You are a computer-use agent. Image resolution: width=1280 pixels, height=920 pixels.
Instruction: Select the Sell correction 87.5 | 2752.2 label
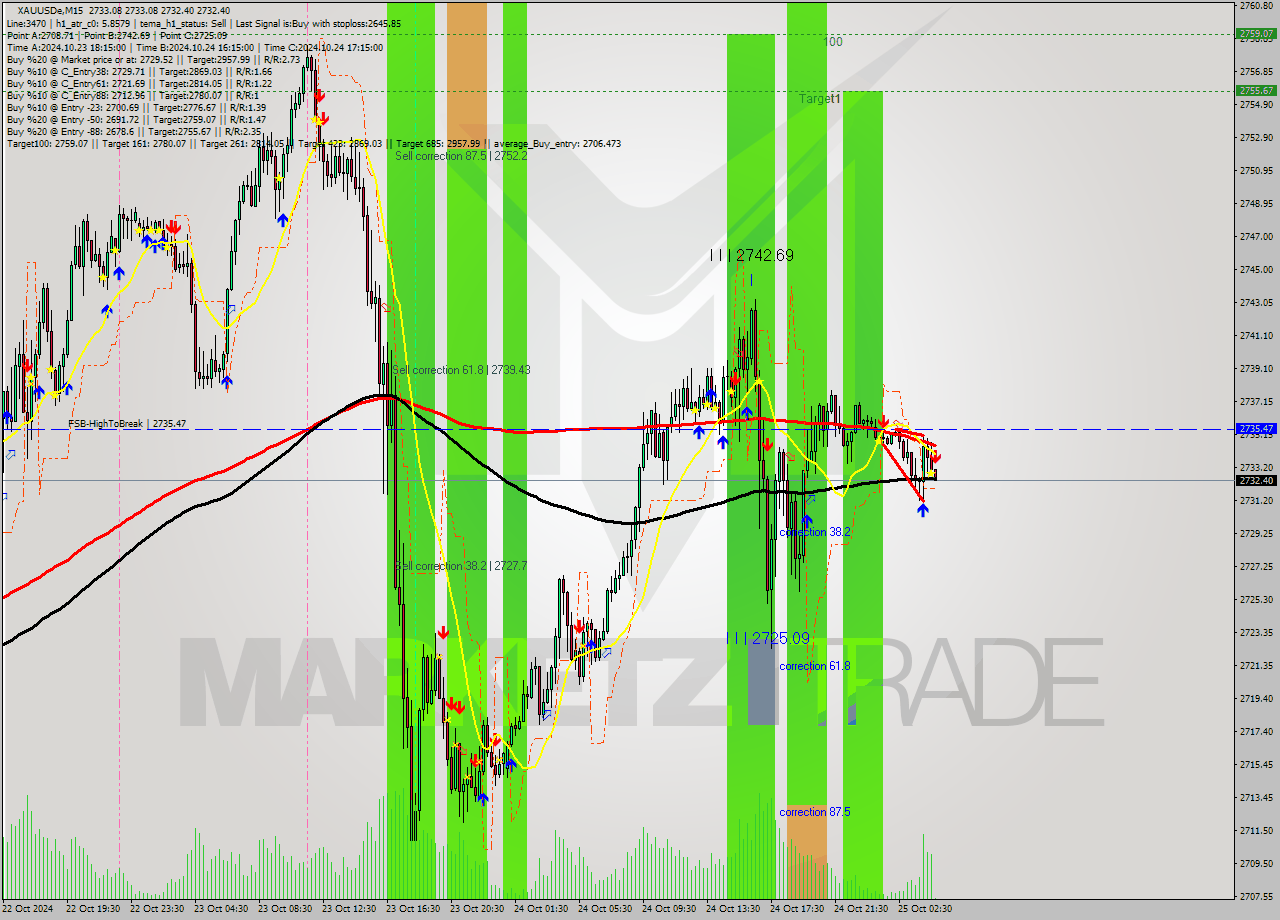[x=461, y=156]
